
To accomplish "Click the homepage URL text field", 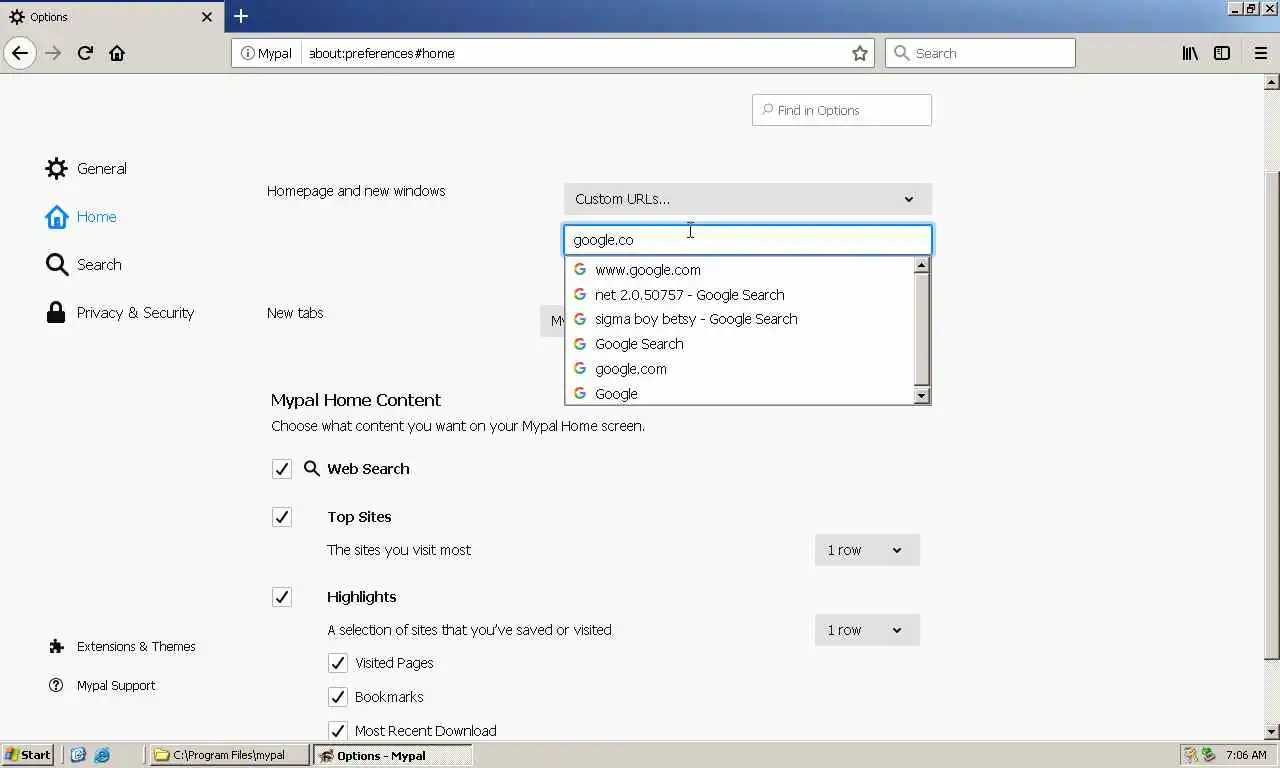I will [748, 240].
